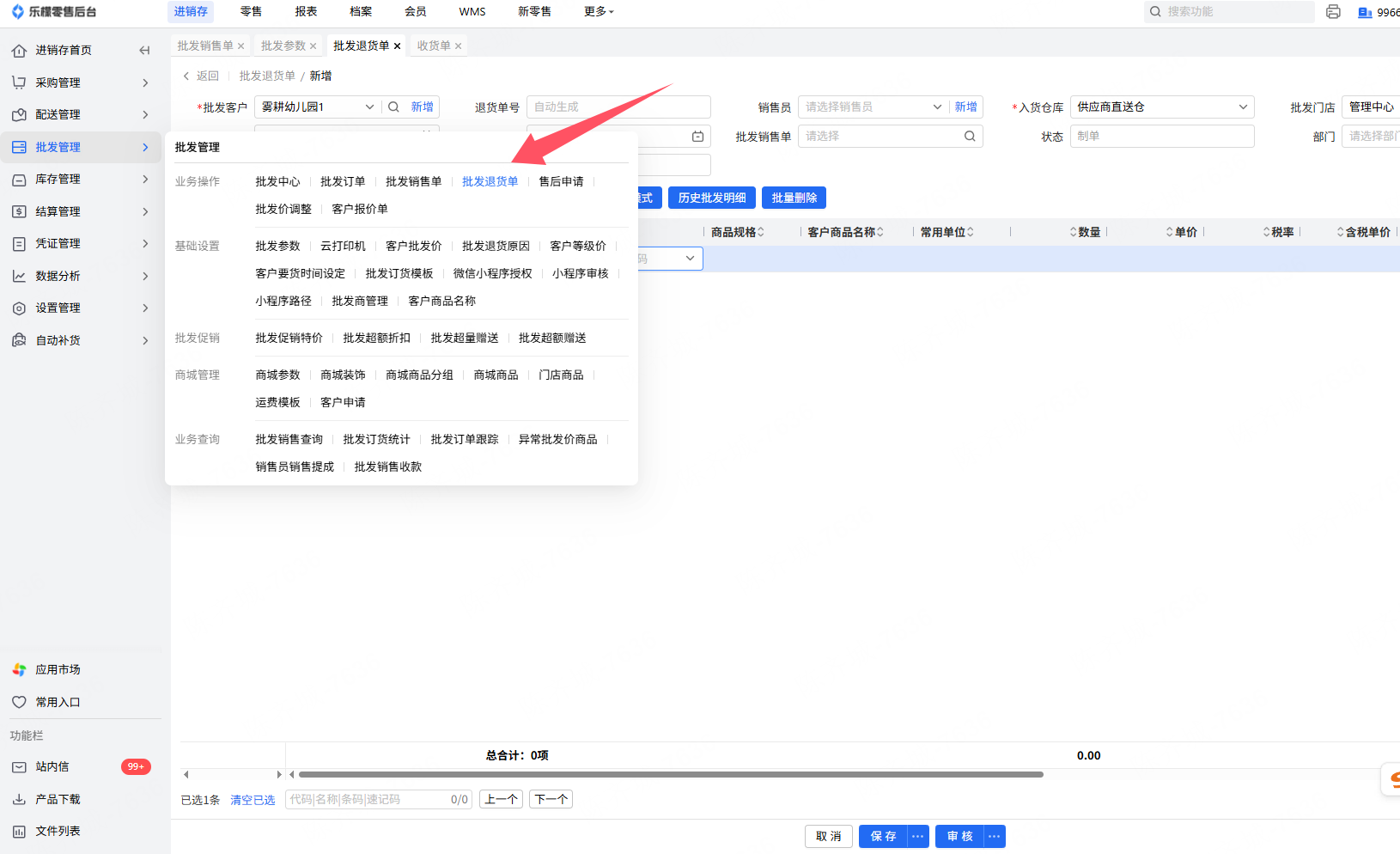The image size is (1400, 854).
Task: Open the 批发客户 dropdown
Action: [369, 107]
